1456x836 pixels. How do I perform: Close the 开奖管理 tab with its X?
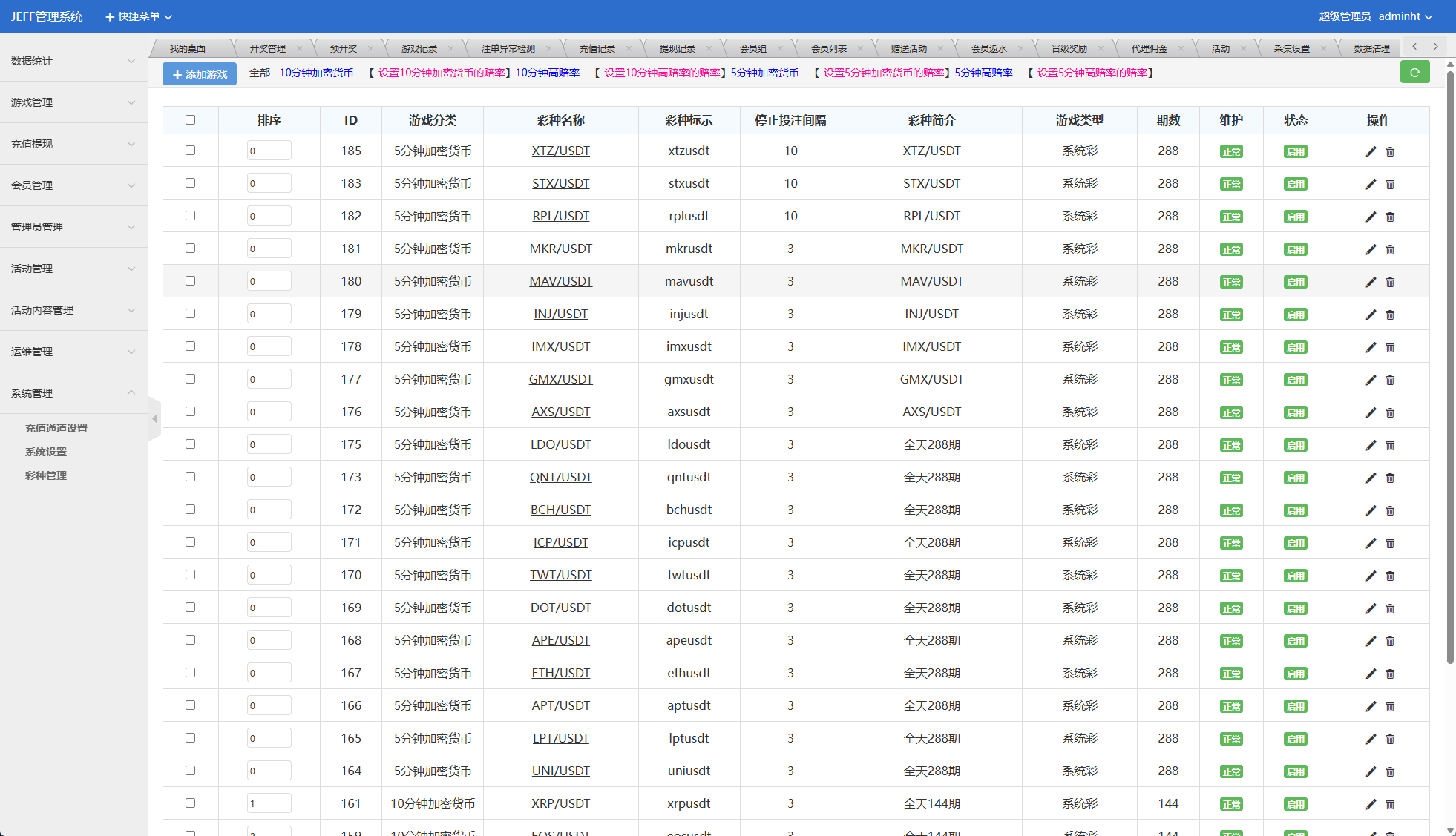click(x=299, y=49)
